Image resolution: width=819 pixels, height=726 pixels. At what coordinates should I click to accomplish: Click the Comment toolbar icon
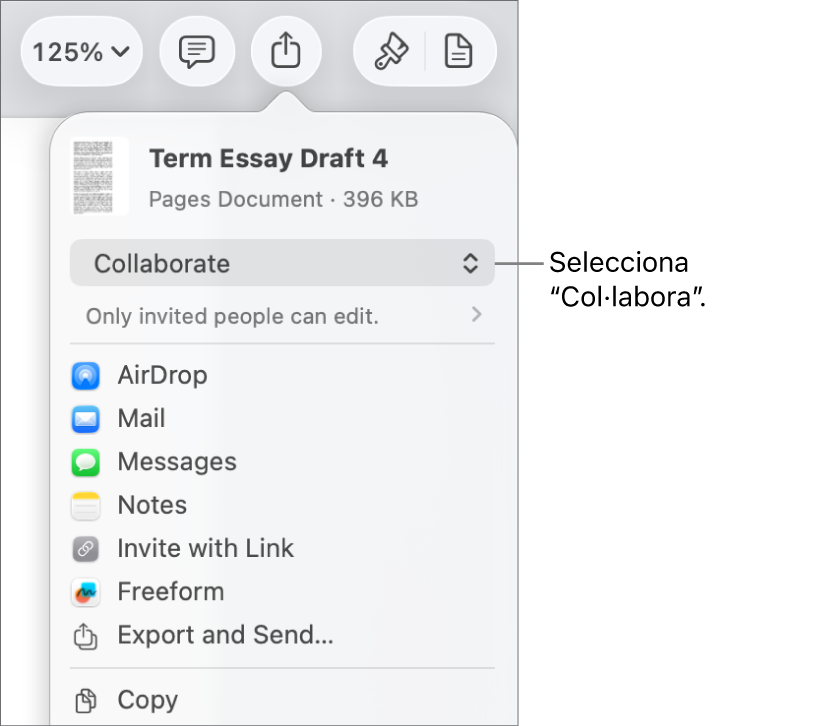pyautogui.click(x=196, y=52)
